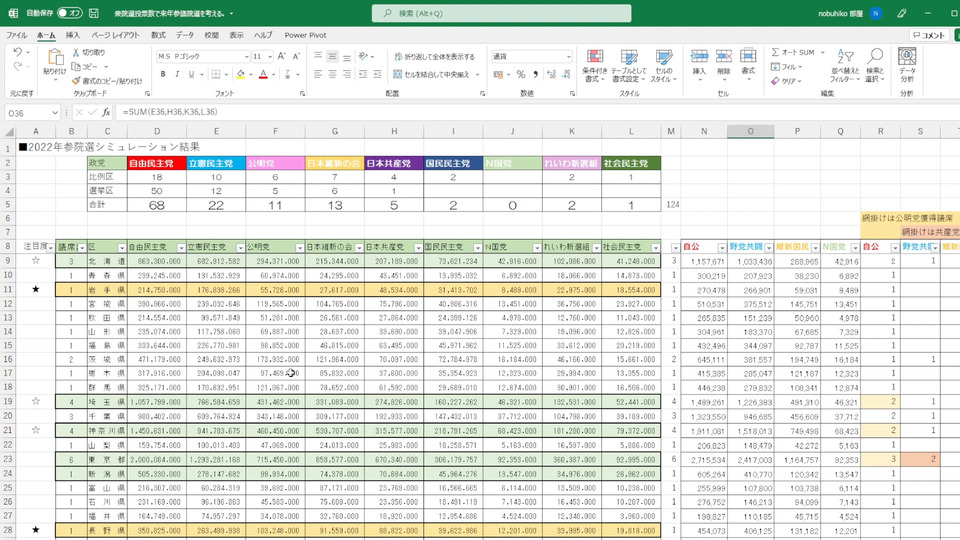This screenshot has height=540, width=960.
Task: Decrease font size with smaller A icon
Action: [x=296, y=56]
